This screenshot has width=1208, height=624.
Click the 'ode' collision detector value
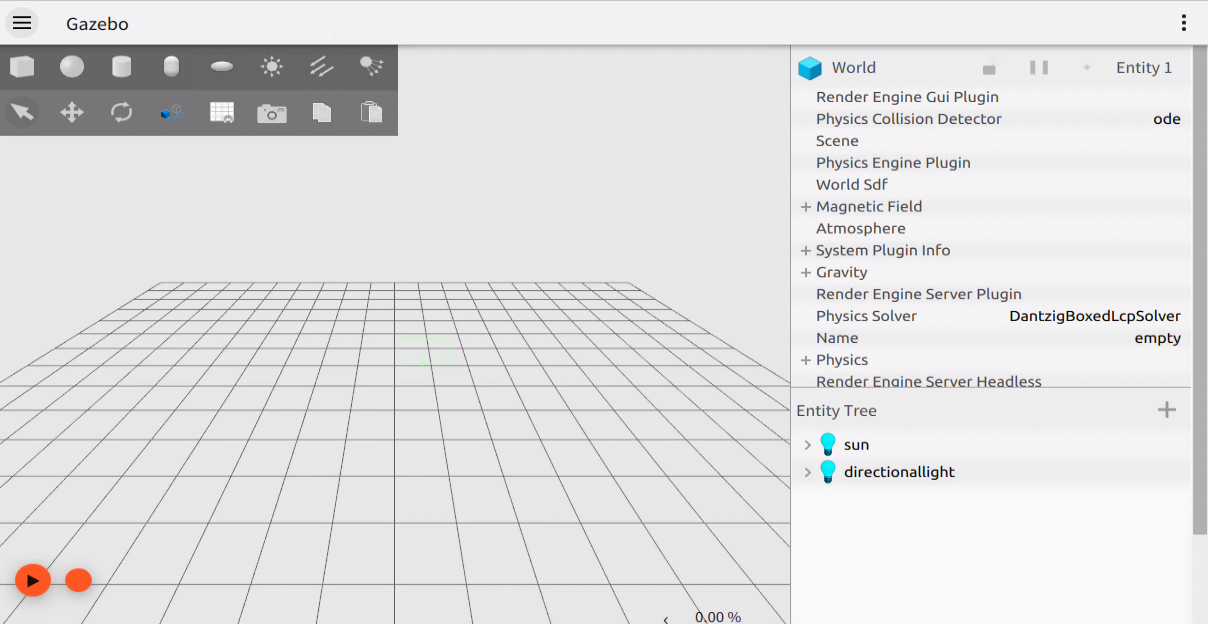[x=1167, y=119]
